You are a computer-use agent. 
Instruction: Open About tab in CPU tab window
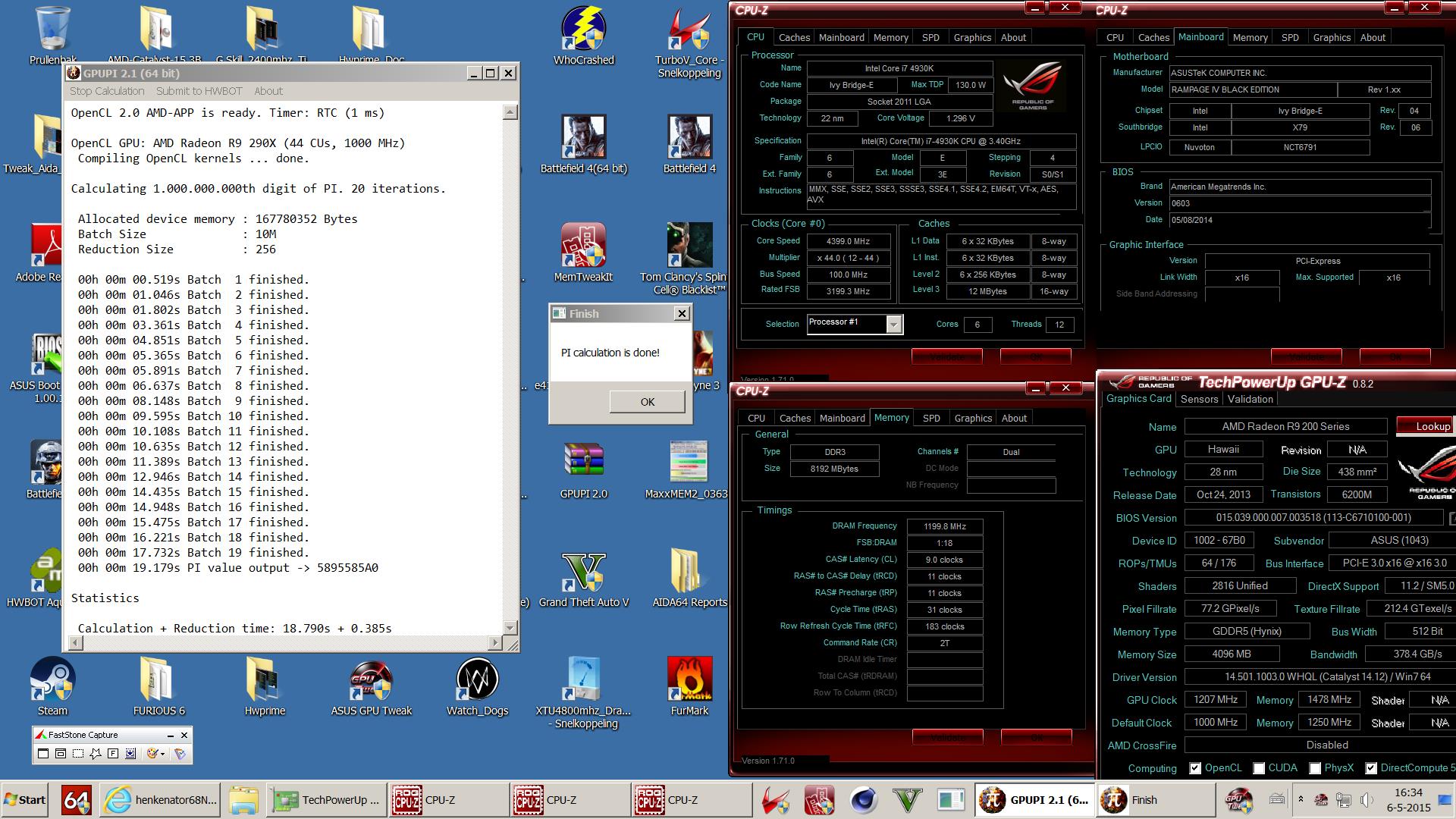coord(1013,37)
